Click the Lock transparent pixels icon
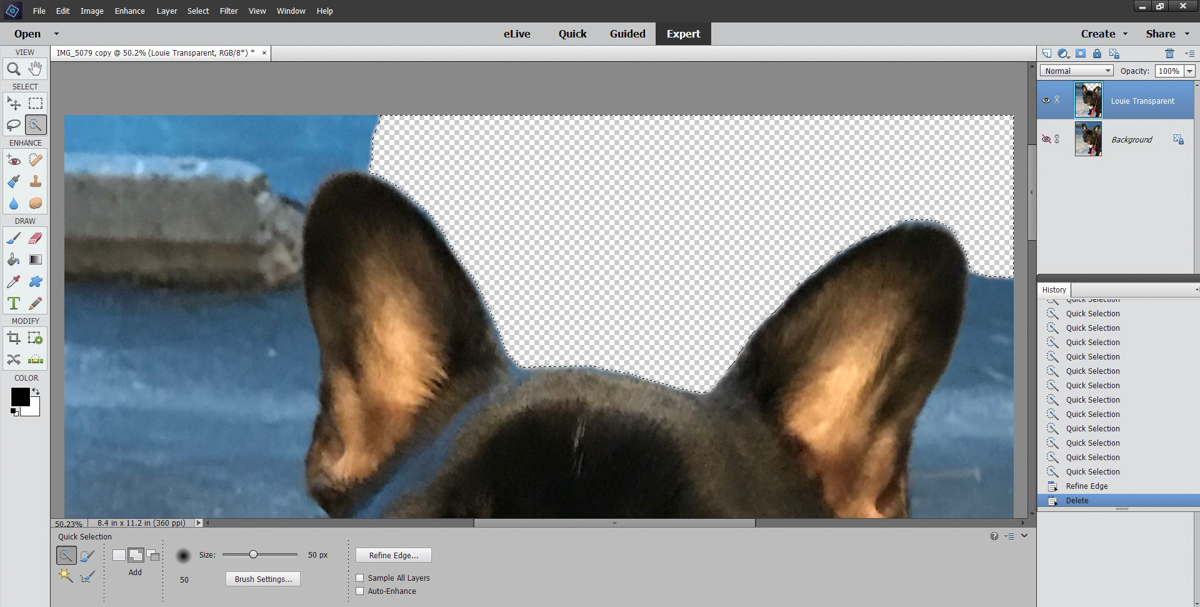 (1114, 54)
